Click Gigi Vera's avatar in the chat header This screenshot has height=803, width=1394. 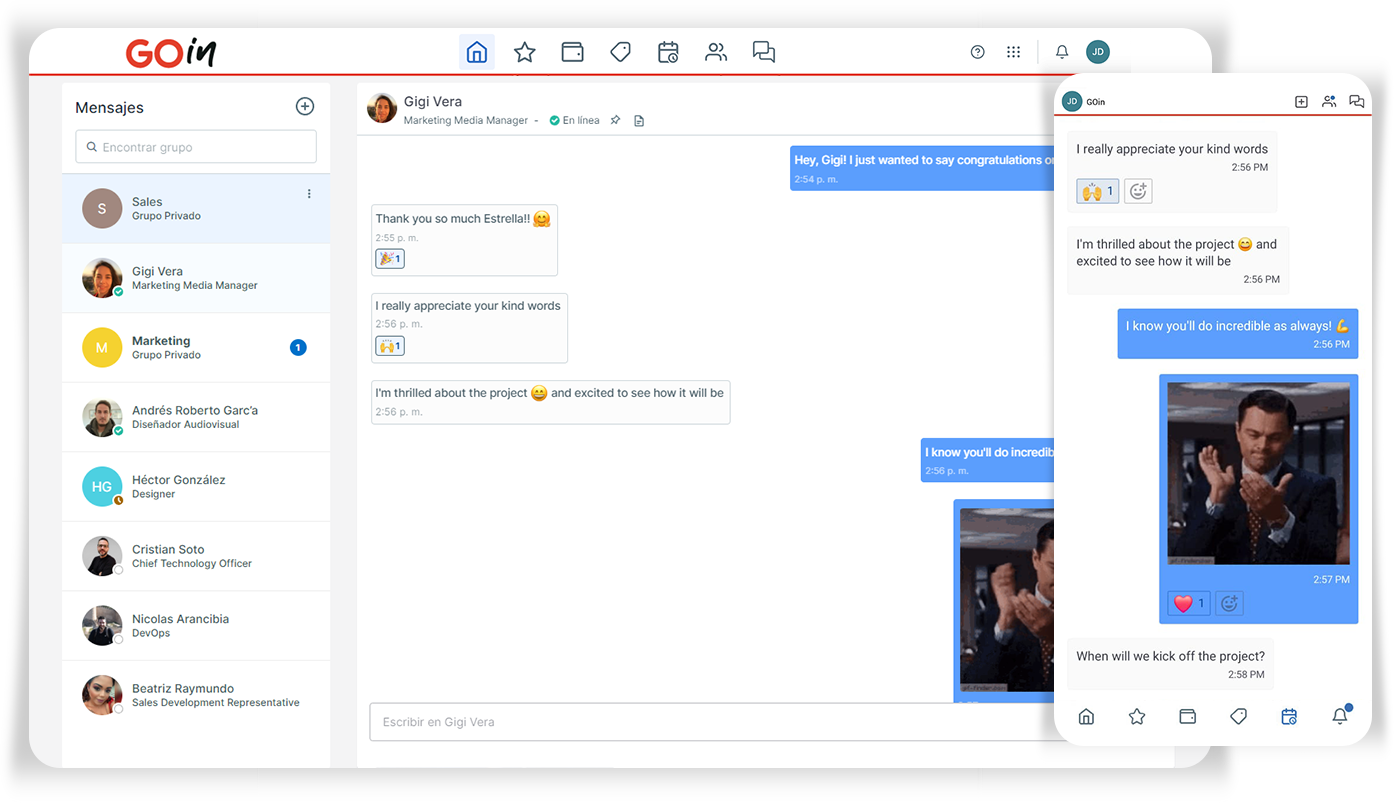[x=382, y=108]
